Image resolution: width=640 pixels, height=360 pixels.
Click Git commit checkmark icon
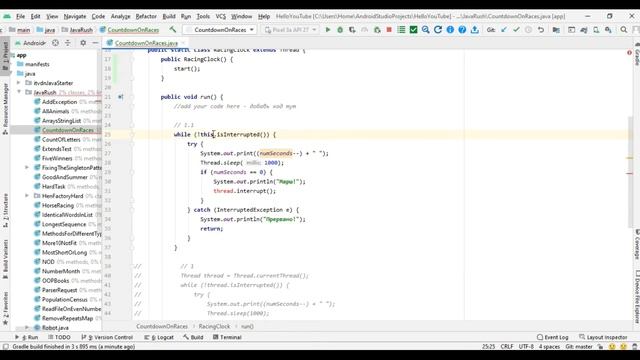click(x=516, y=30)
